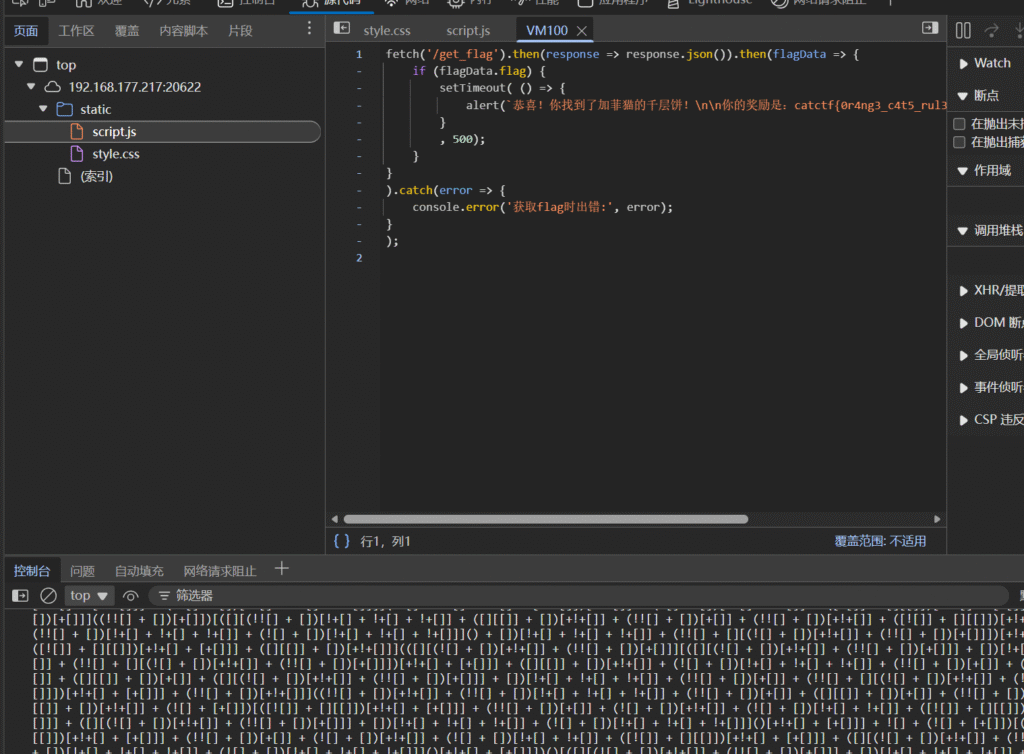Viewport: 1024px width, 754px height.
Task: Toggle the debugger sidebar icon
Action: tap(929, 29)
